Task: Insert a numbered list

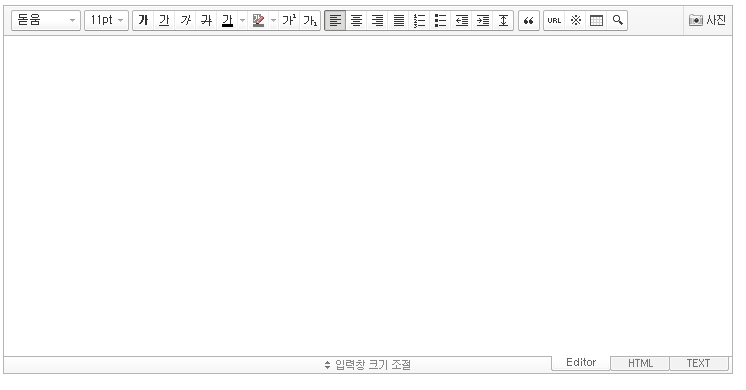Action: point(419,20)
